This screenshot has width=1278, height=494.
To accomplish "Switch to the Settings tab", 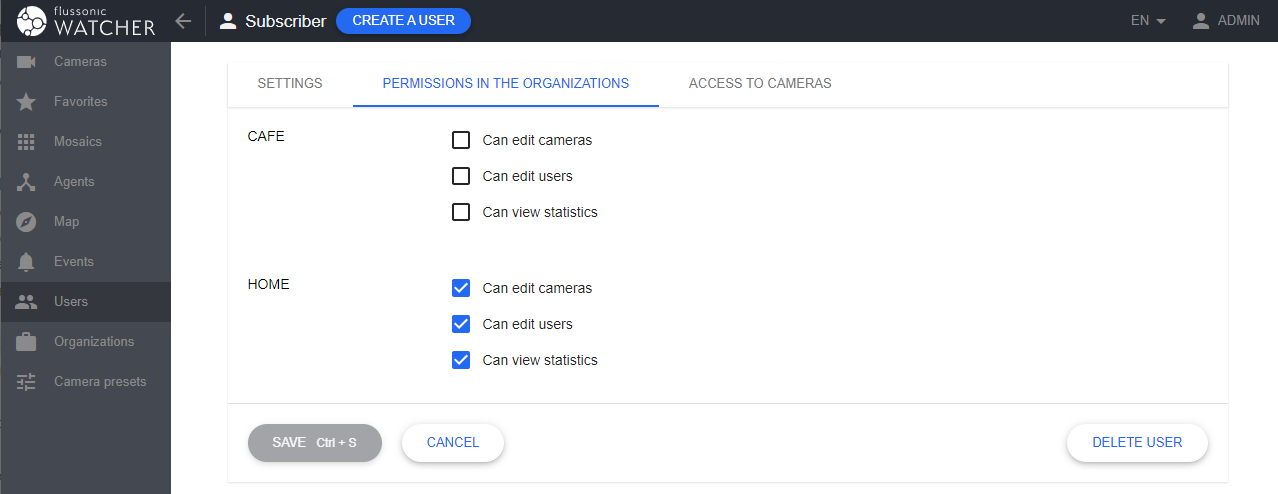I will pos(290,83).
